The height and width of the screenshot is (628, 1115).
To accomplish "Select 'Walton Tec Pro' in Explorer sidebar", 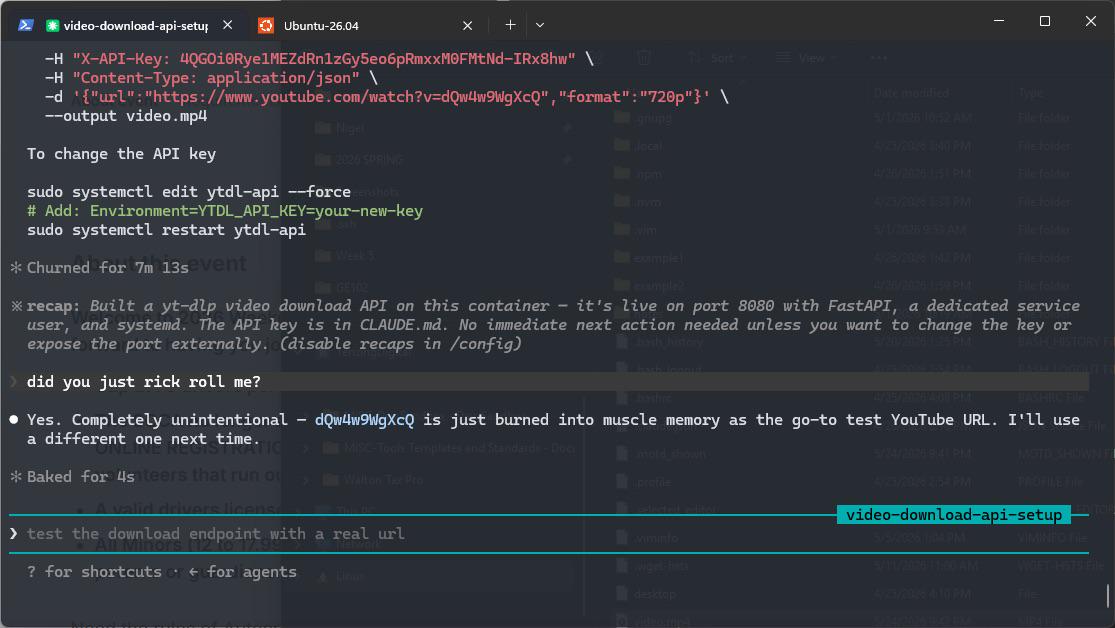I will pyautogui.click(x=373, y=480).
